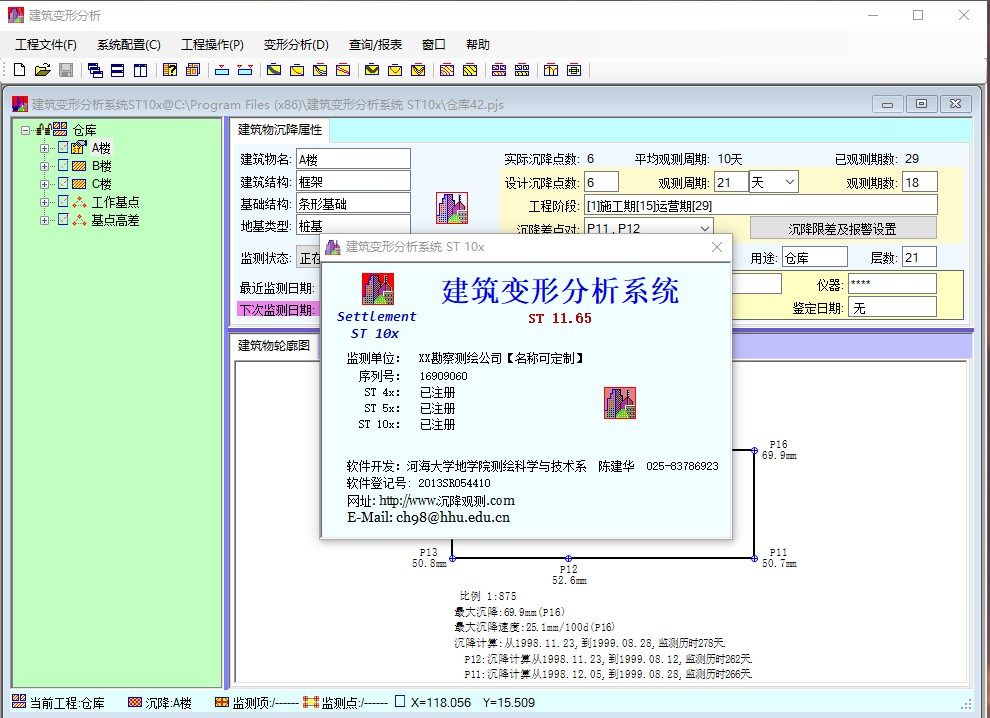Expand the C楼 tree node
The width and height of the screenshot is (990, 718).
point(44,184)
